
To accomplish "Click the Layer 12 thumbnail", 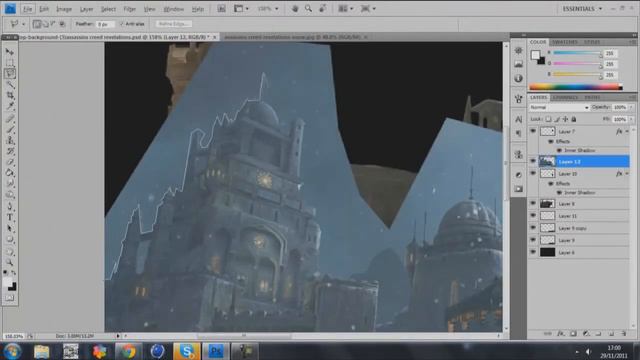I will [x=547, y=161].
